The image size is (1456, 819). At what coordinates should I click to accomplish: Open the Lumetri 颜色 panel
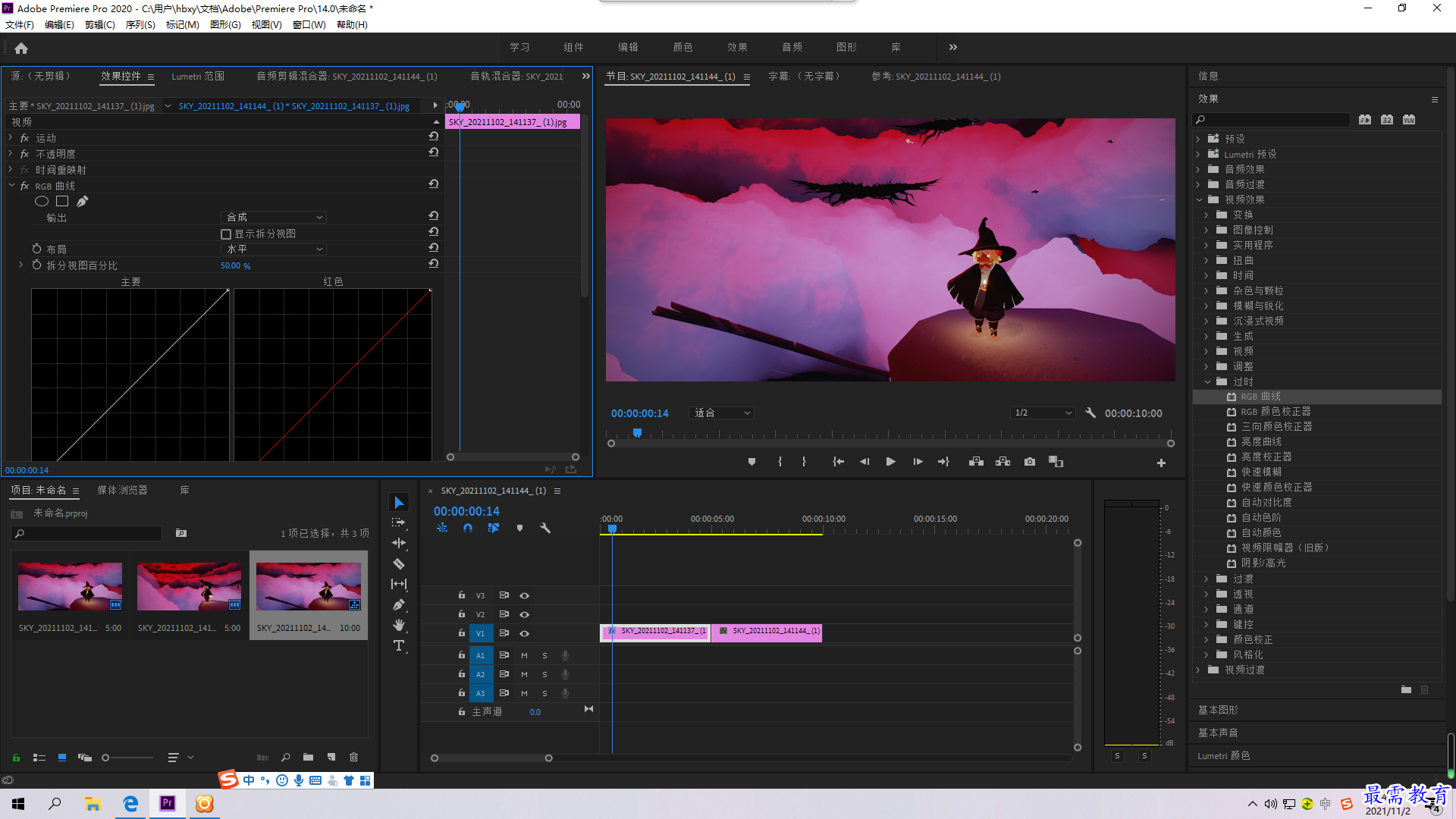[x=1224, y=755]
